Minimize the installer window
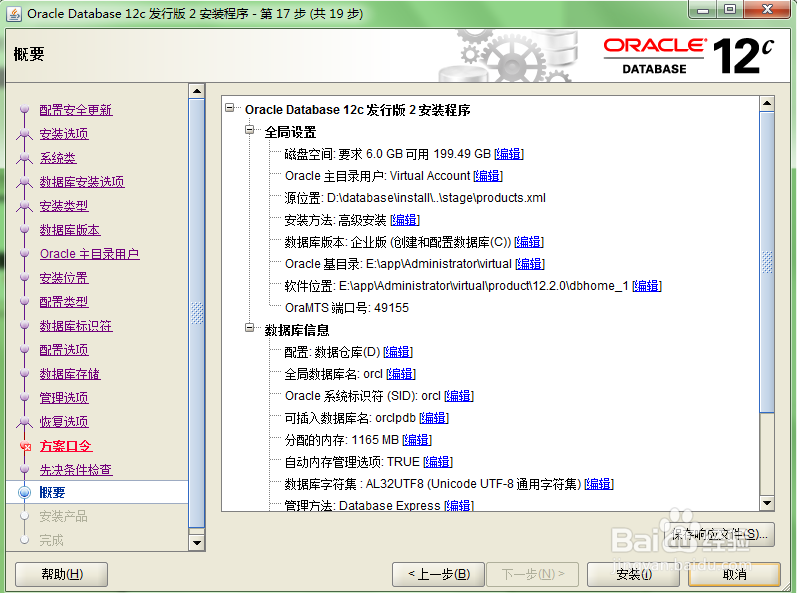797x593 pixels. coord(703,10)
